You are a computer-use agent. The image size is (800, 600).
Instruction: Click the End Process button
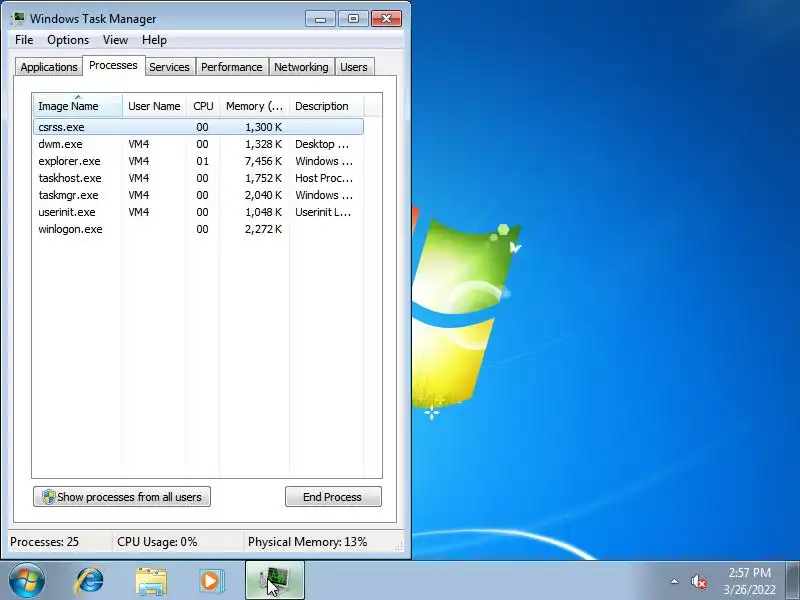[x=333, y=496]
